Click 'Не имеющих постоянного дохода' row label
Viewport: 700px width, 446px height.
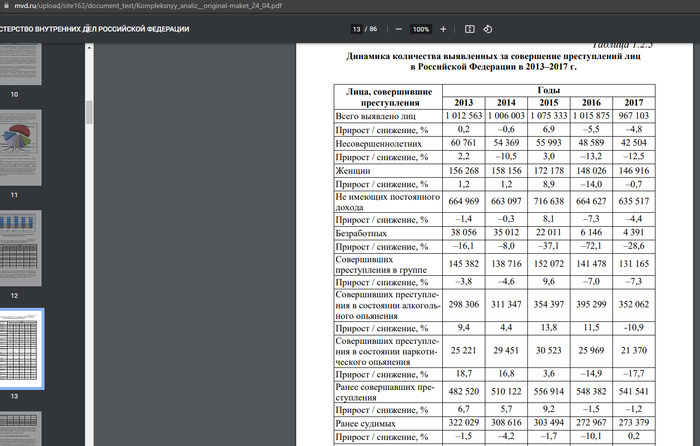click(388, 202)
